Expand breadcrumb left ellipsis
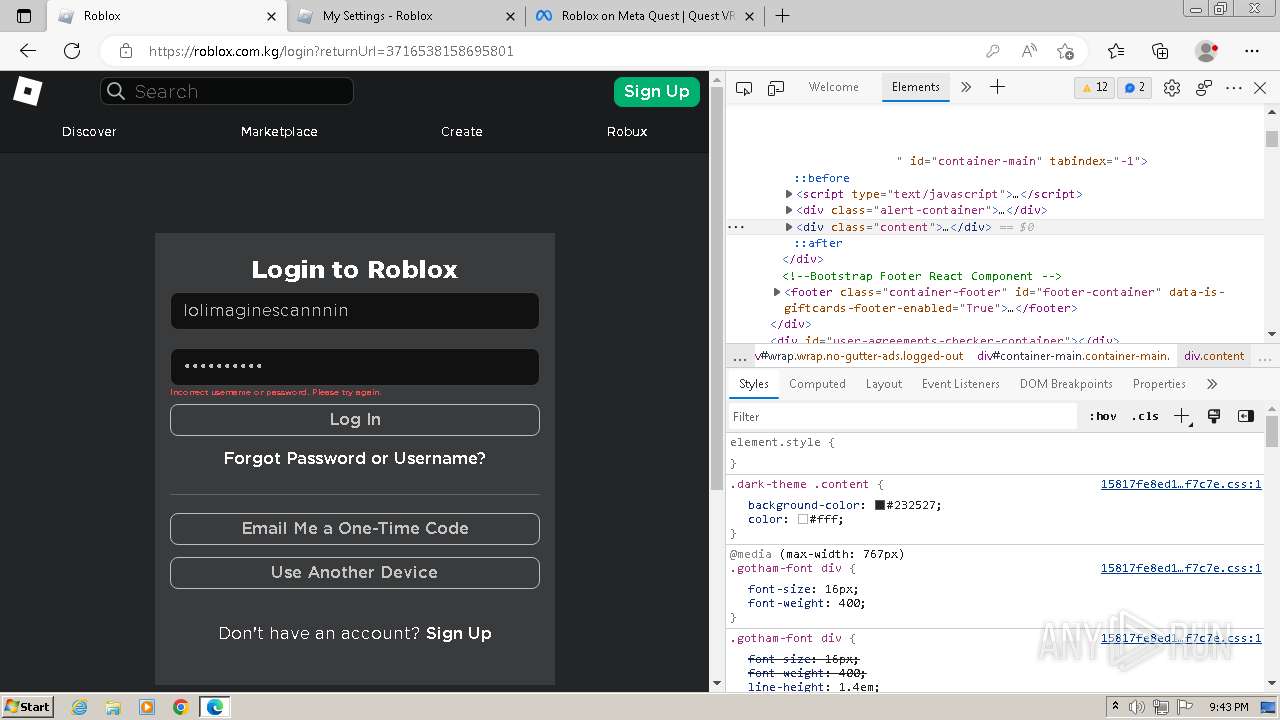Screen dimensions: 1280x720 point(740,356)
